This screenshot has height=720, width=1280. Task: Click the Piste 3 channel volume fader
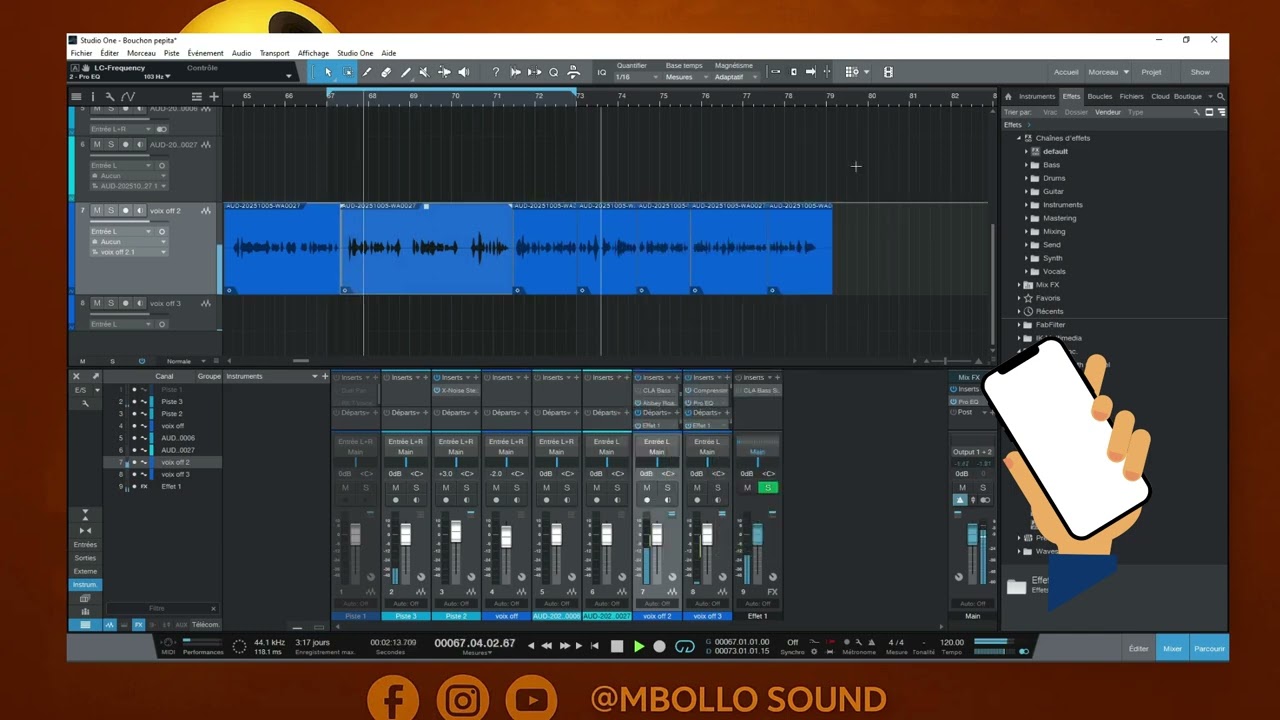[x=406, y=536]
